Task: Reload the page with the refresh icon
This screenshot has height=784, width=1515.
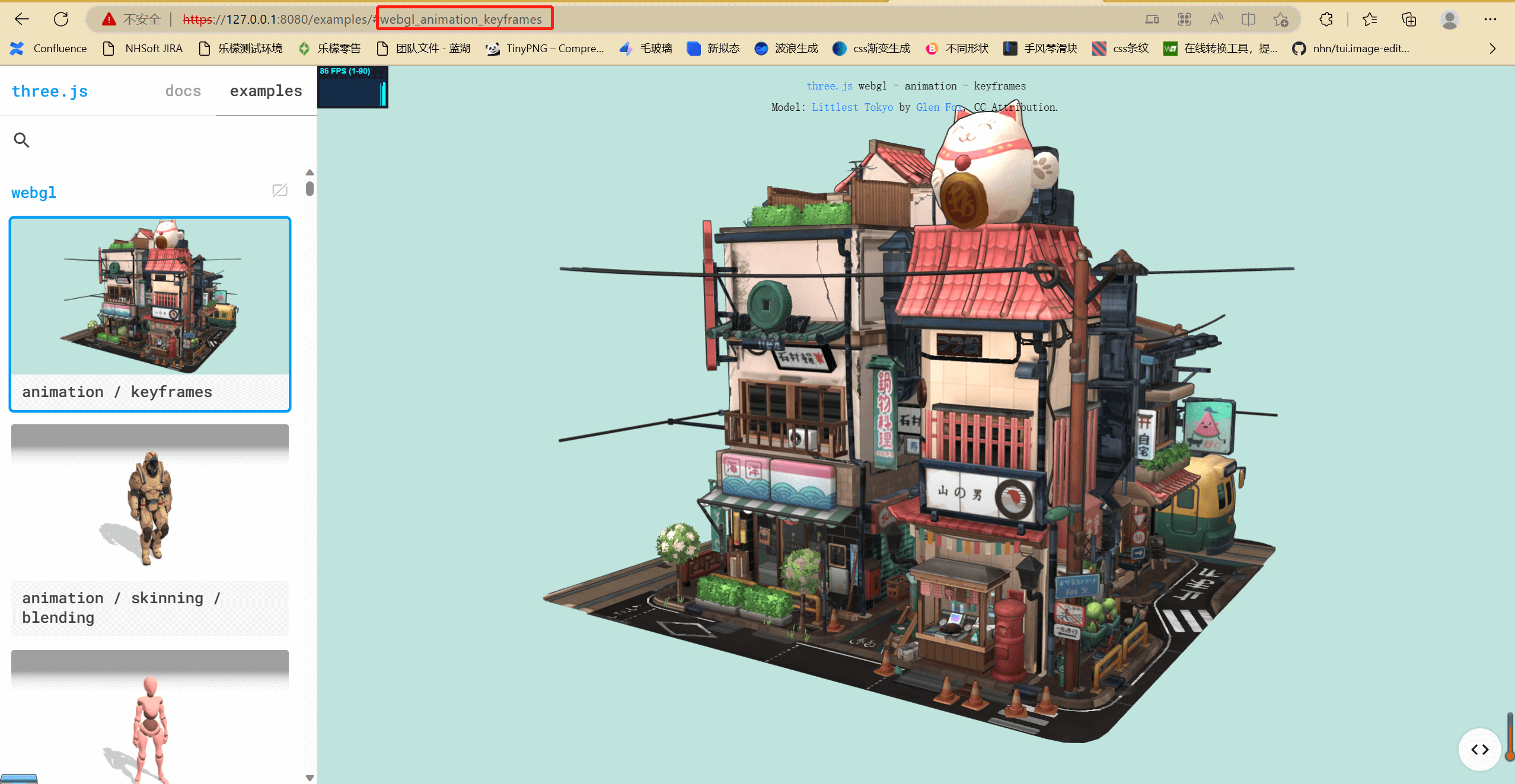Action: [x=61, y=19]
